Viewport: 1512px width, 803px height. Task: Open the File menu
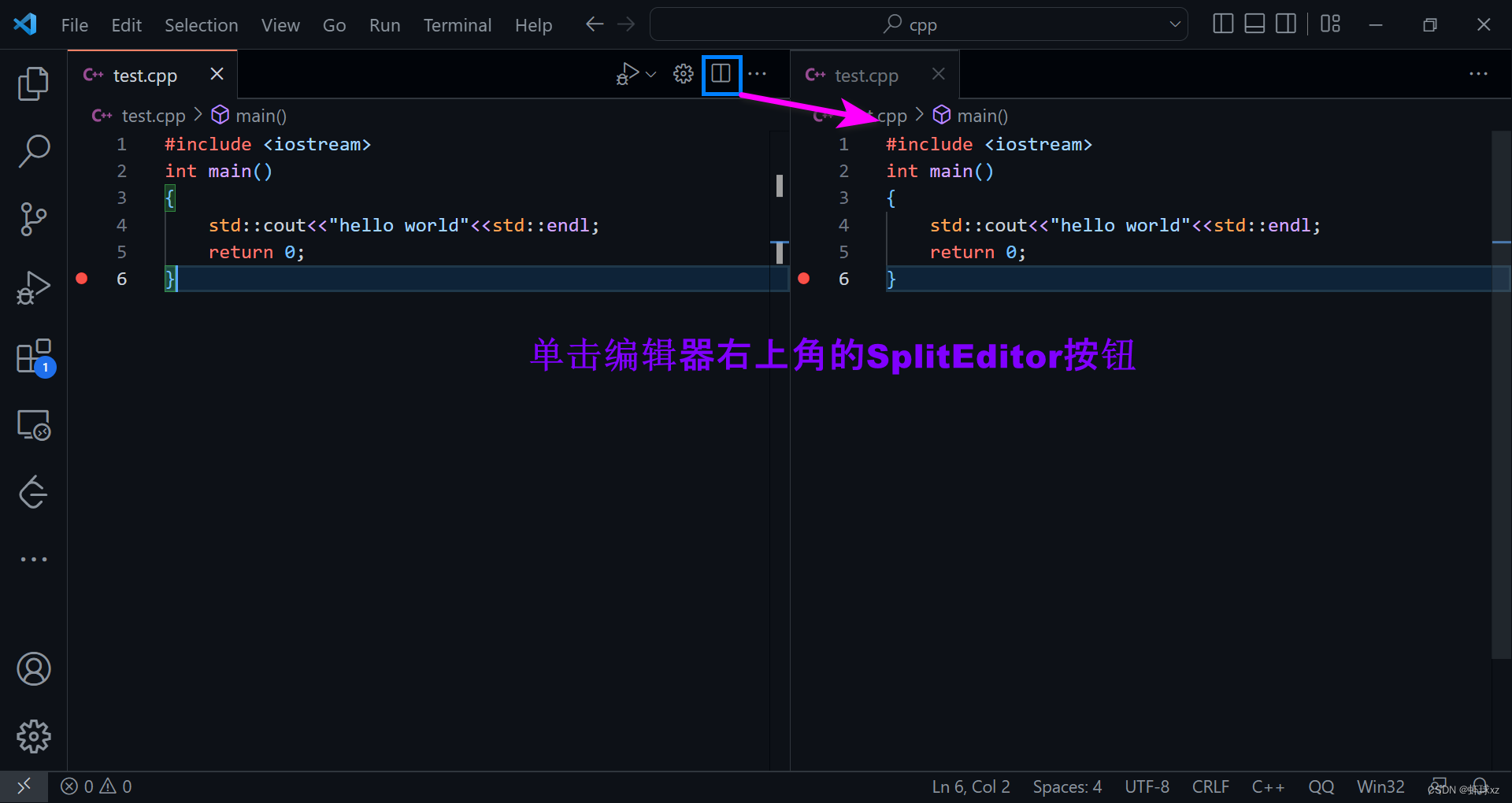pos(75,25)
